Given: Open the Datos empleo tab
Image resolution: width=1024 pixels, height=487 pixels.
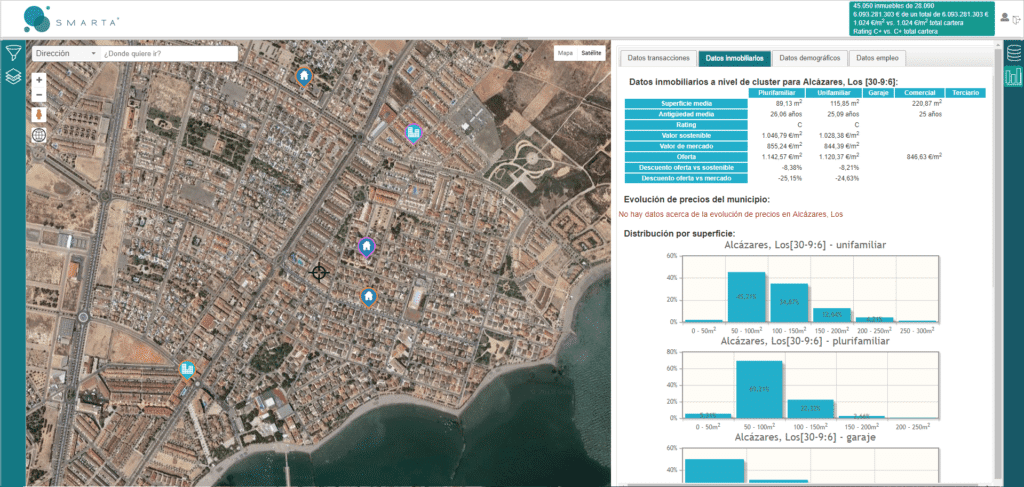Looking at the screenshot, I should point(879,59).
